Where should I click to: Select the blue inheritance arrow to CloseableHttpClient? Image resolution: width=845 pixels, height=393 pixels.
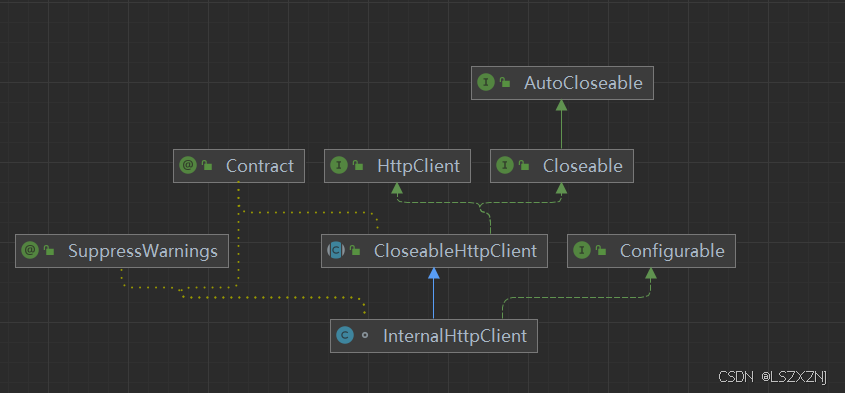pos(433,293)
